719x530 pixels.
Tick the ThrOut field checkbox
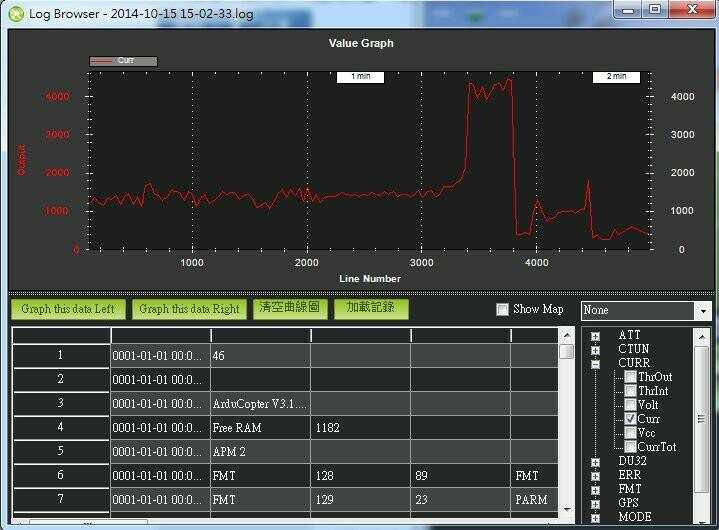coord(630,377)
